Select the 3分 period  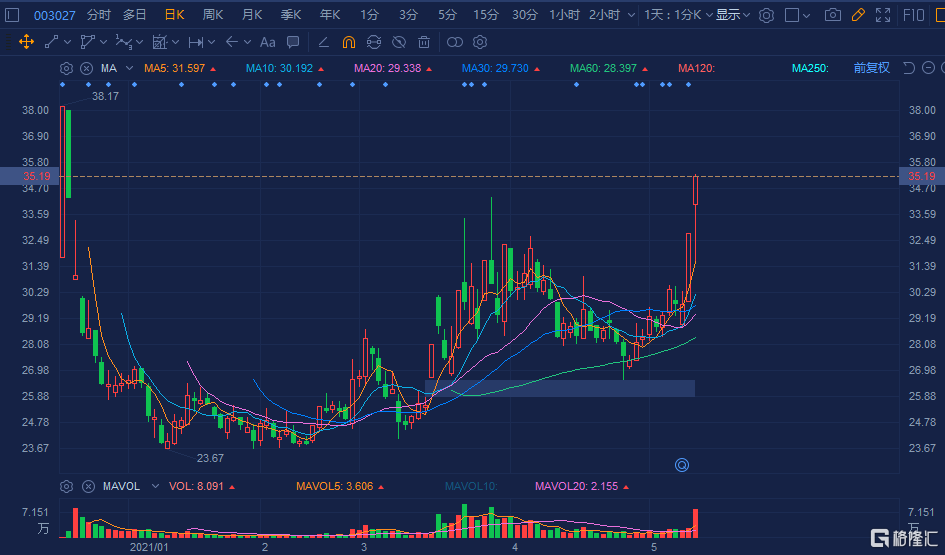tap(408, 15)
